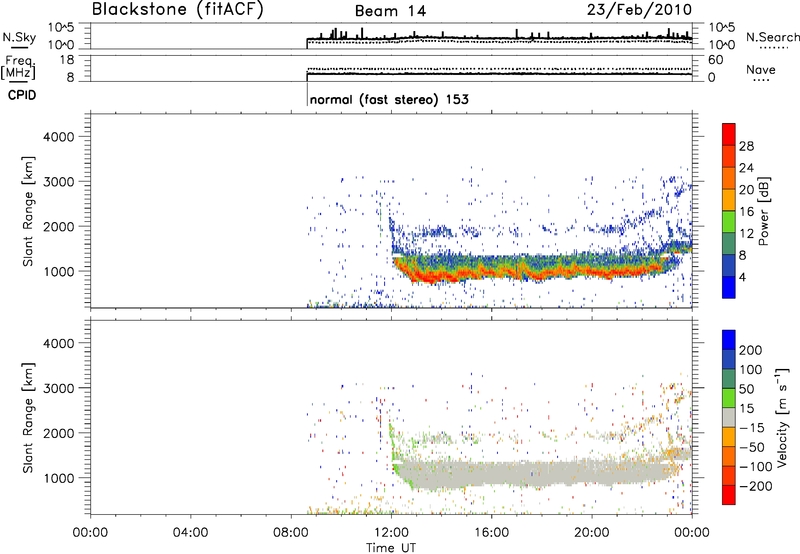This screenshot has width=800, height=554.
Task: Click the 'Velocity [m s-1]' color bar label
Action: (782, 417)
